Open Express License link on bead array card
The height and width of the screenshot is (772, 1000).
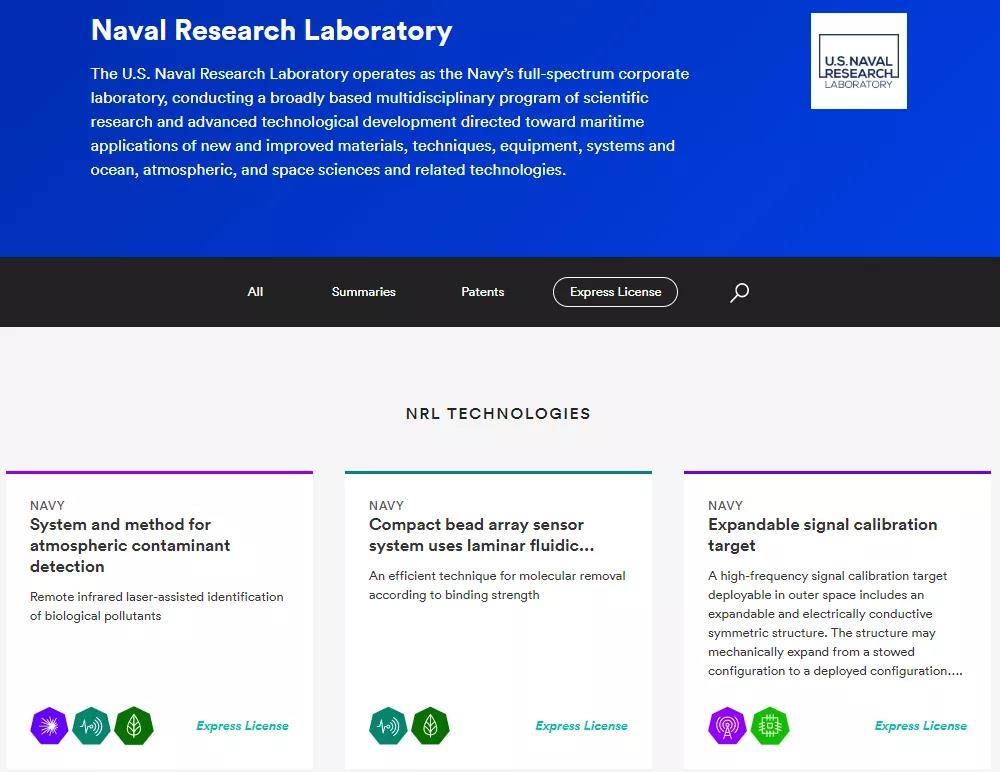(582, 725)
